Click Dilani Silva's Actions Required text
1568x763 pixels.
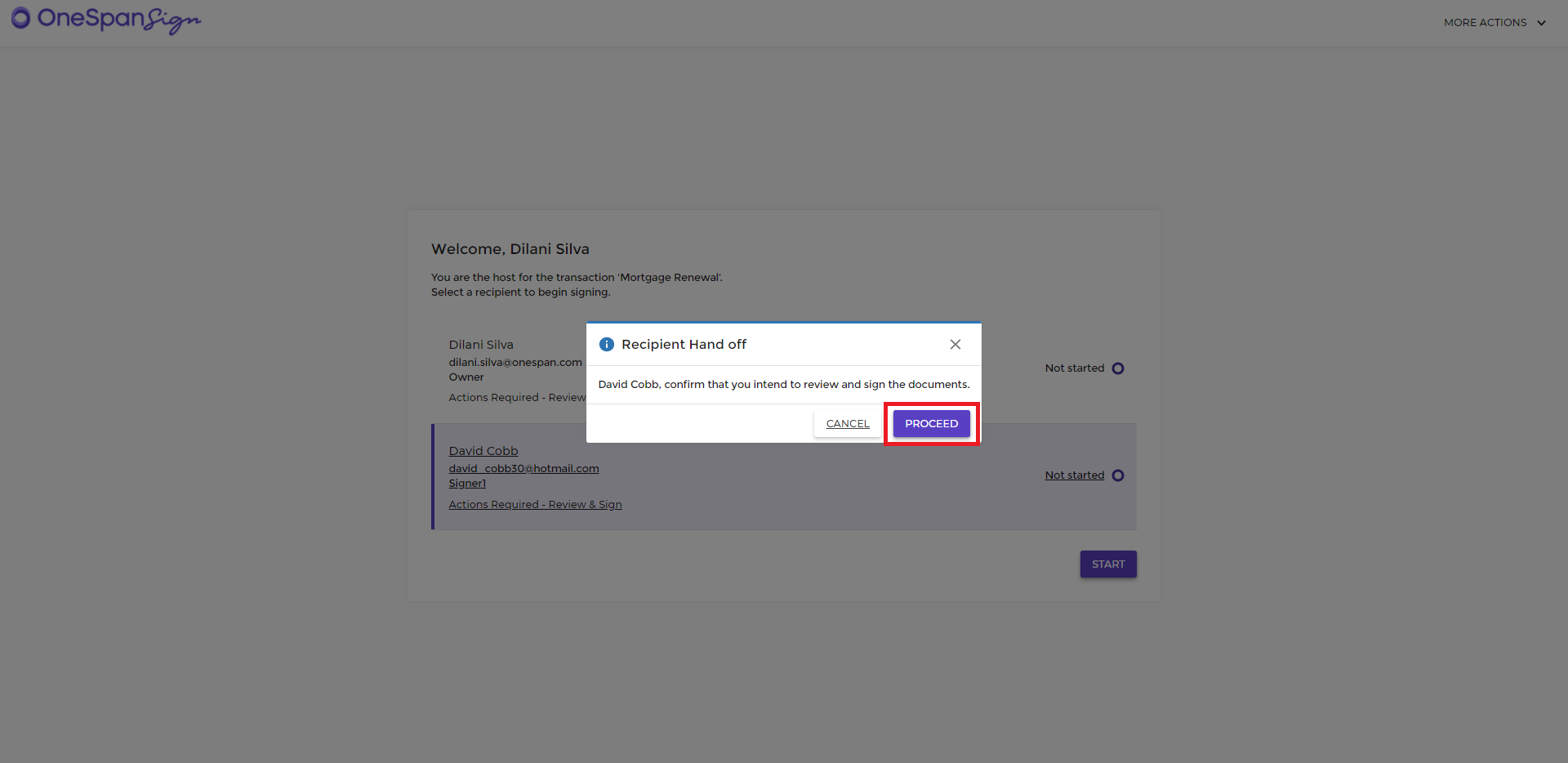pos(517,398)
